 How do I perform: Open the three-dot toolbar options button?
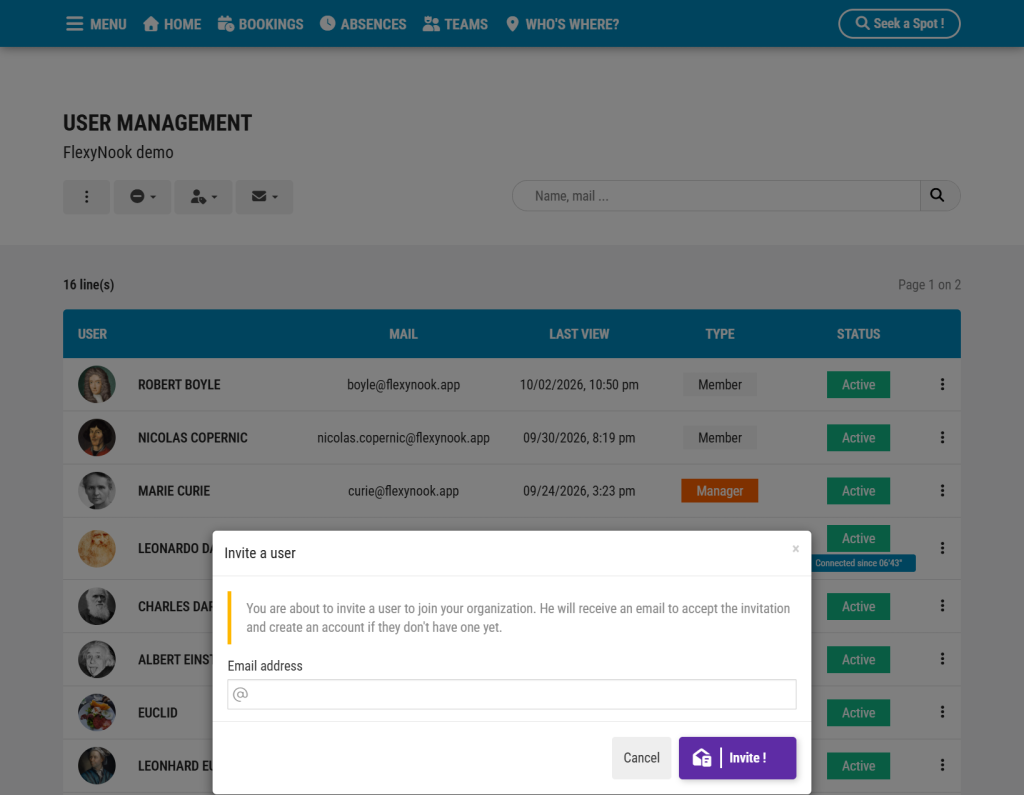pyautogui.click(x=86, y=197)
